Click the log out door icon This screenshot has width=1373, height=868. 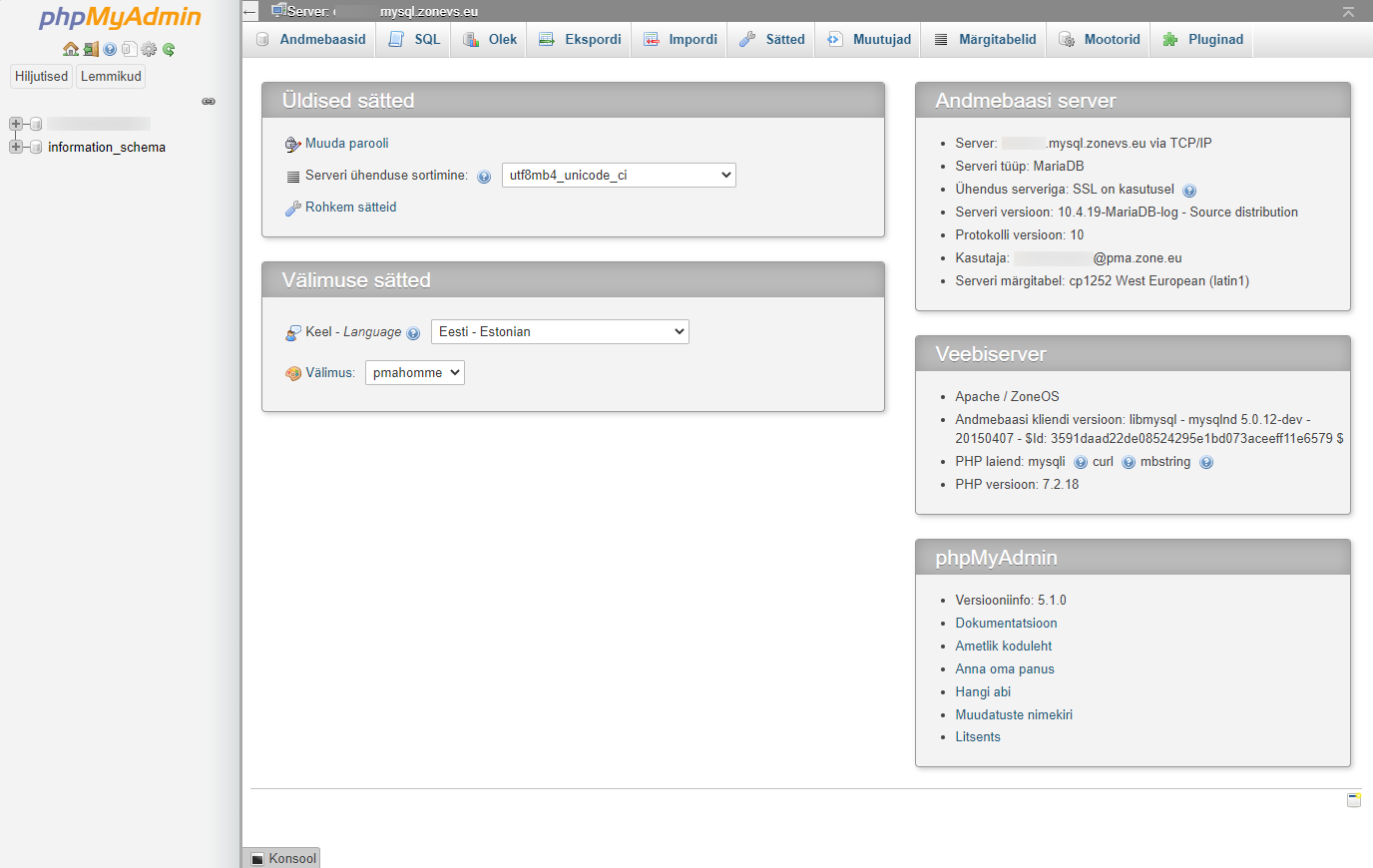91,49
